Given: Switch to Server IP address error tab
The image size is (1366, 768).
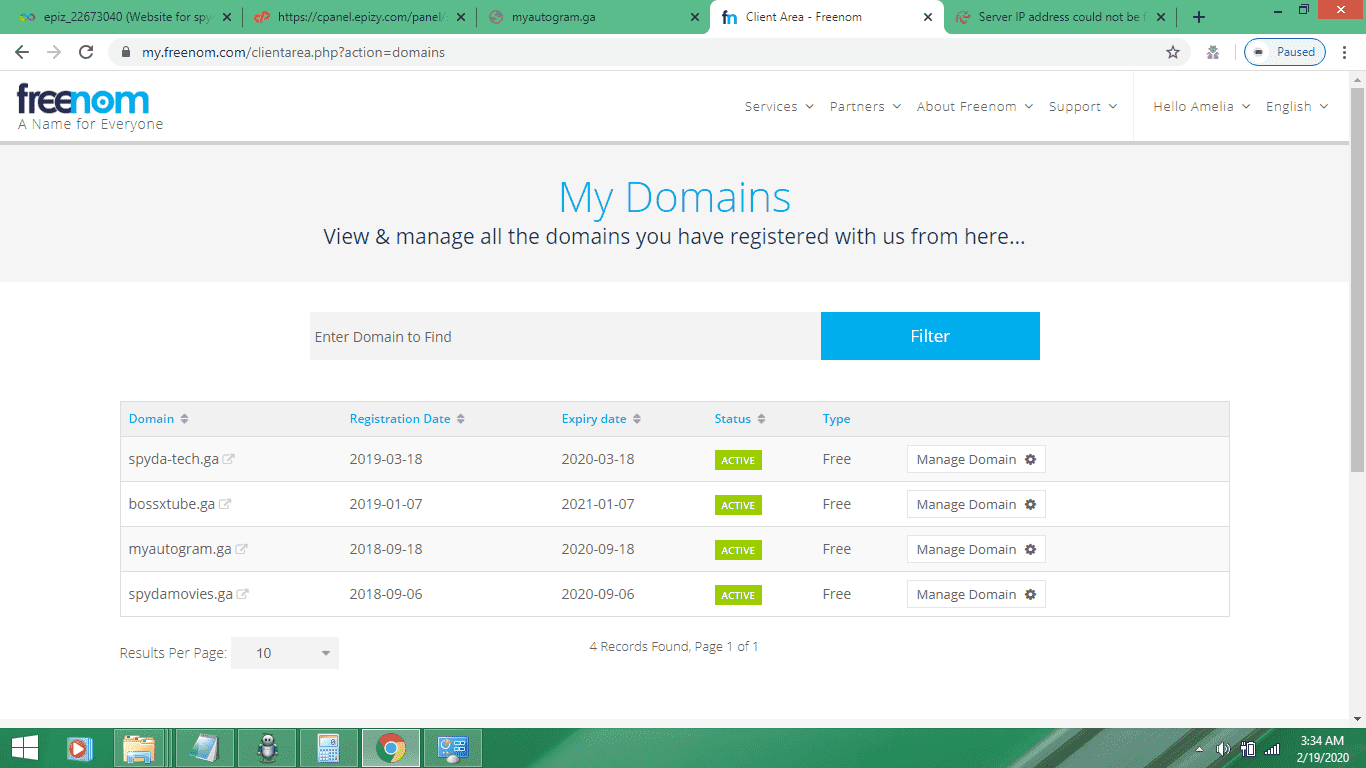Looking at the screenshot, I should [x=1060, y=17].
